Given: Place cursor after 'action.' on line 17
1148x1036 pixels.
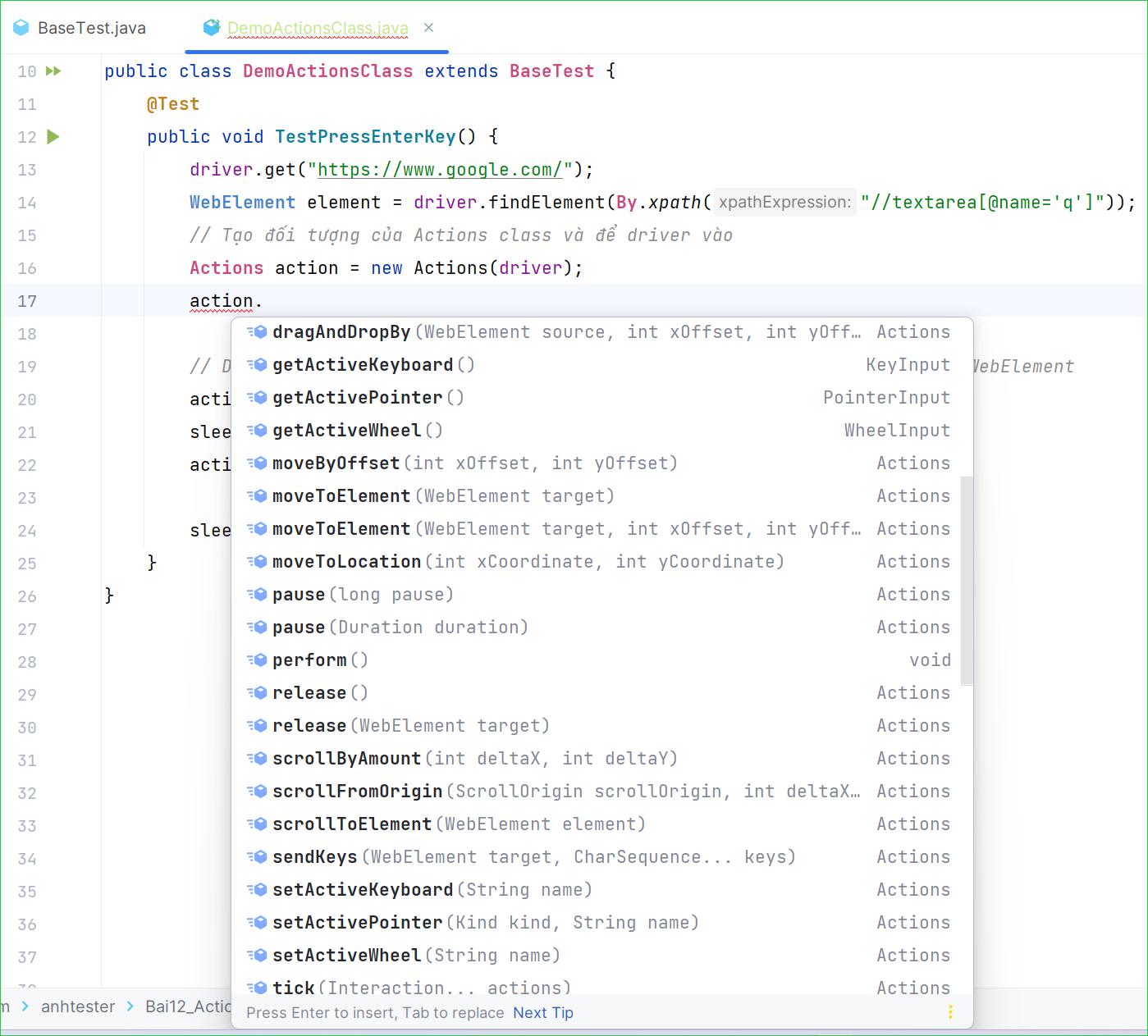Looking at the screenshot, I should coord(263,301).
